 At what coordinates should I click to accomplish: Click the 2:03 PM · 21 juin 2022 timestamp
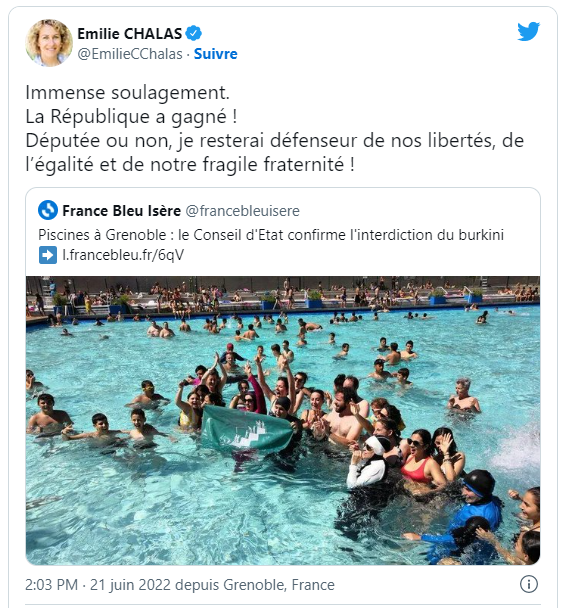tap(98, 585)
